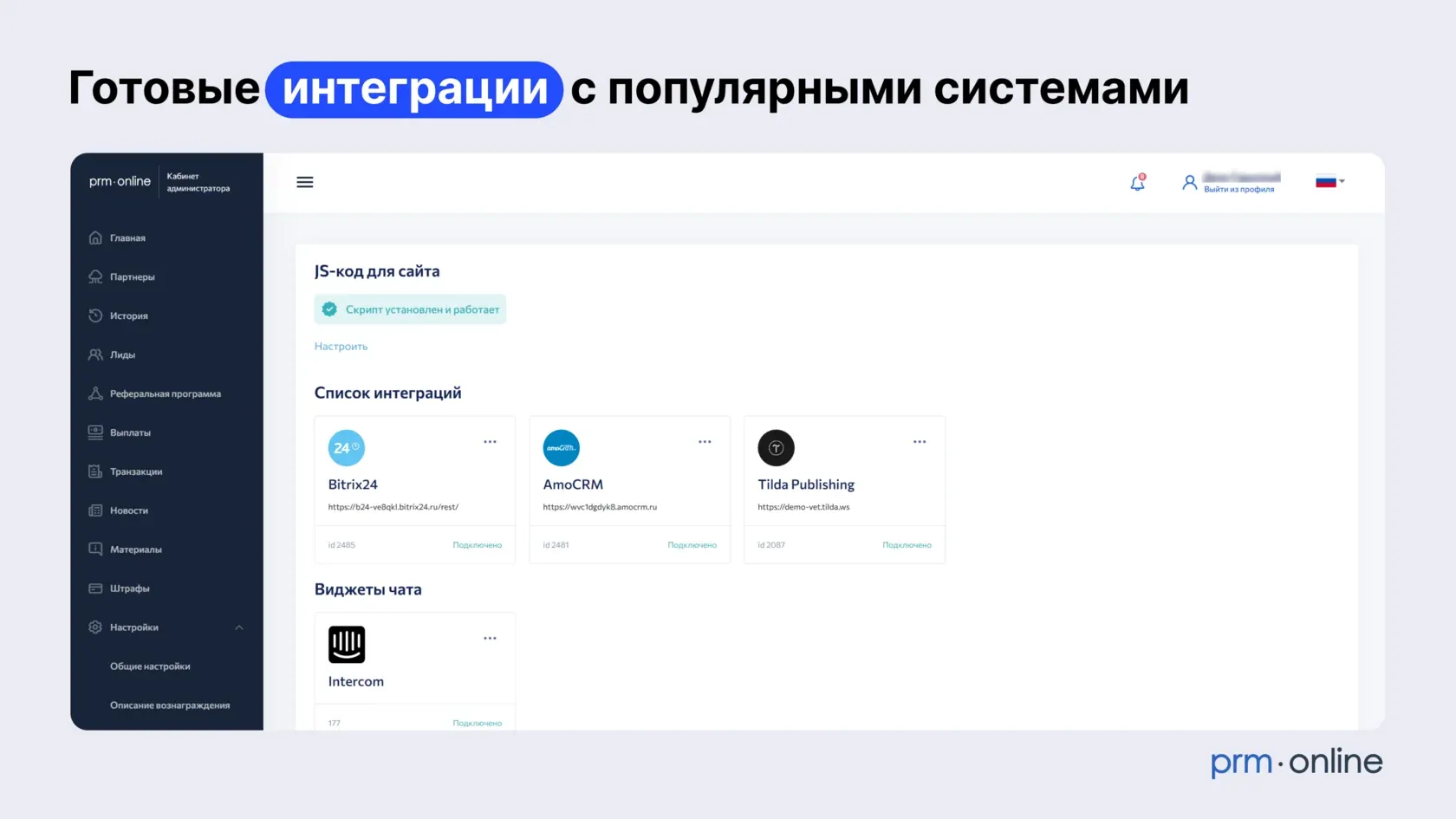Click the Настроить link
Viewport: 1456px width, 819px height.
(341, 347)
